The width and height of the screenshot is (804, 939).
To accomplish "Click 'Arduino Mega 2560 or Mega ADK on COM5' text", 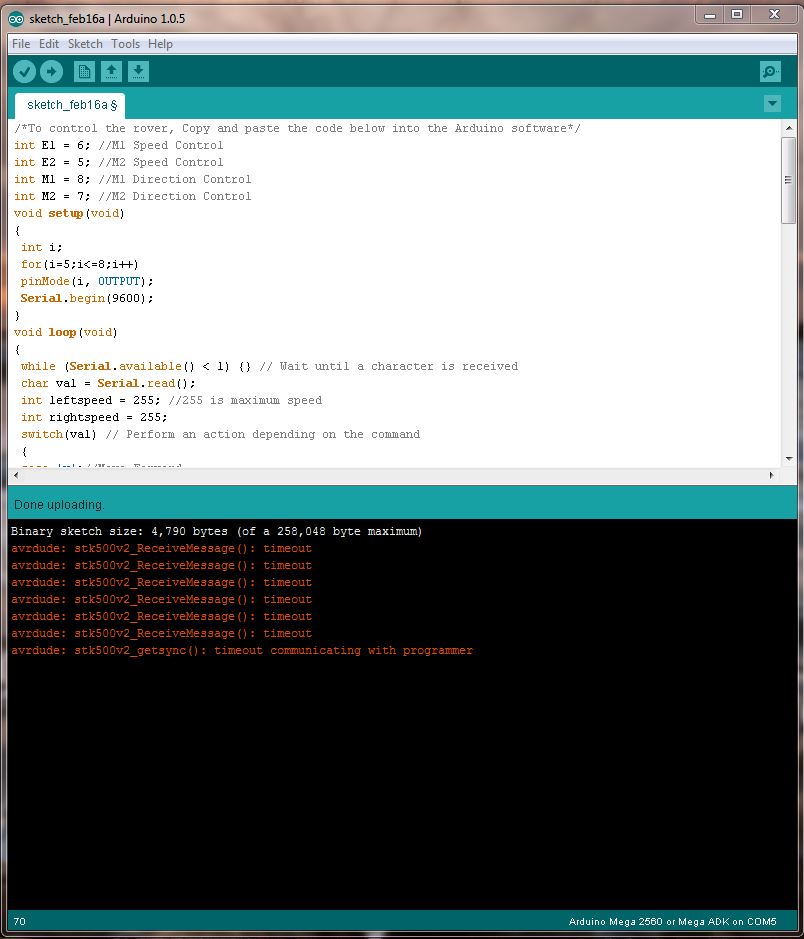I will click(x=672, y=922).
